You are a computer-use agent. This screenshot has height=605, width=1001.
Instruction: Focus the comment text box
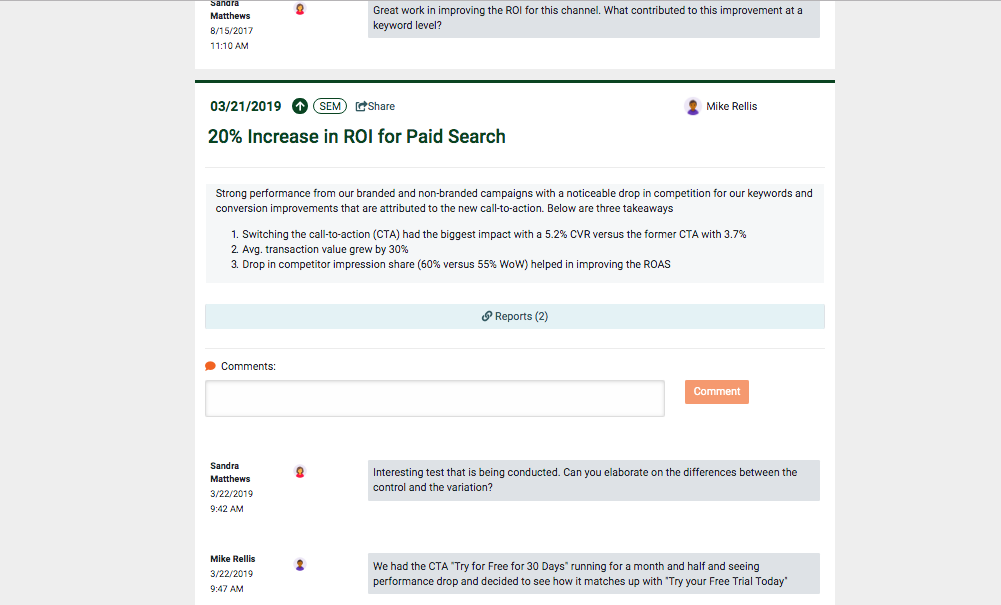435,399
